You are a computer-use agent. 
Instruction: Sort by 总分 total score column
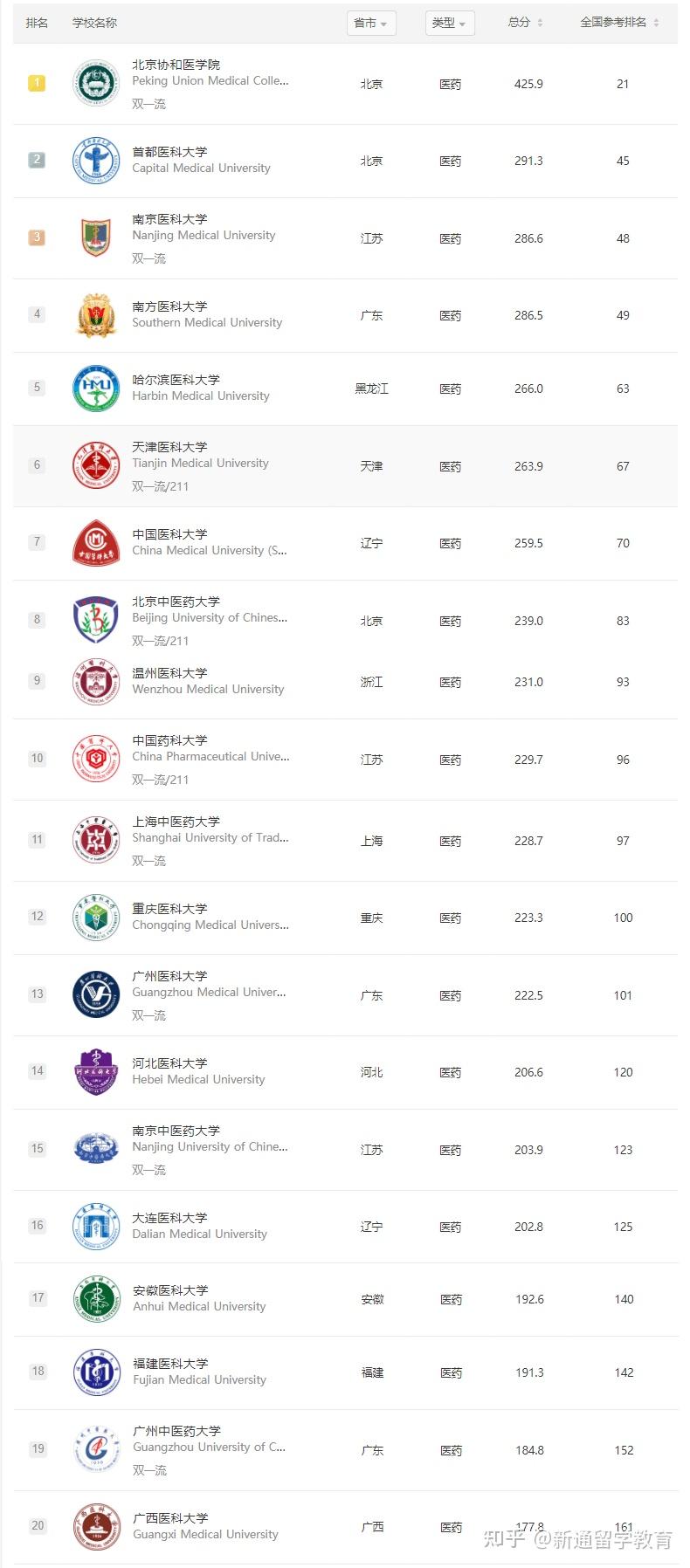(526, 23)
